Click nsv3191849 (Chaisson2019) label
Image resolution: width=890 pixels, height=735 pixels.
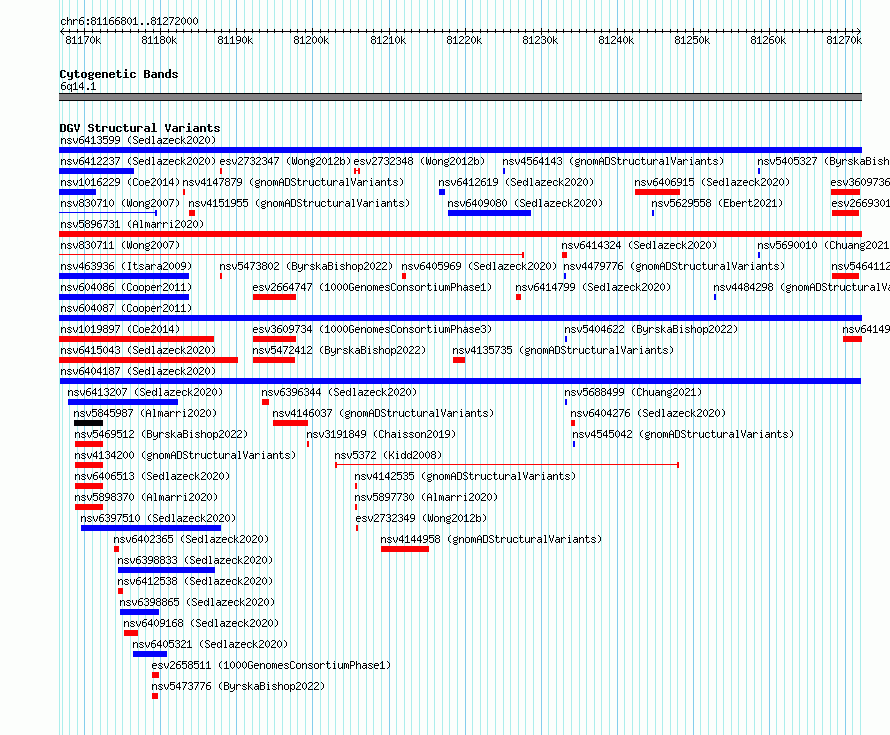point(381,434)
